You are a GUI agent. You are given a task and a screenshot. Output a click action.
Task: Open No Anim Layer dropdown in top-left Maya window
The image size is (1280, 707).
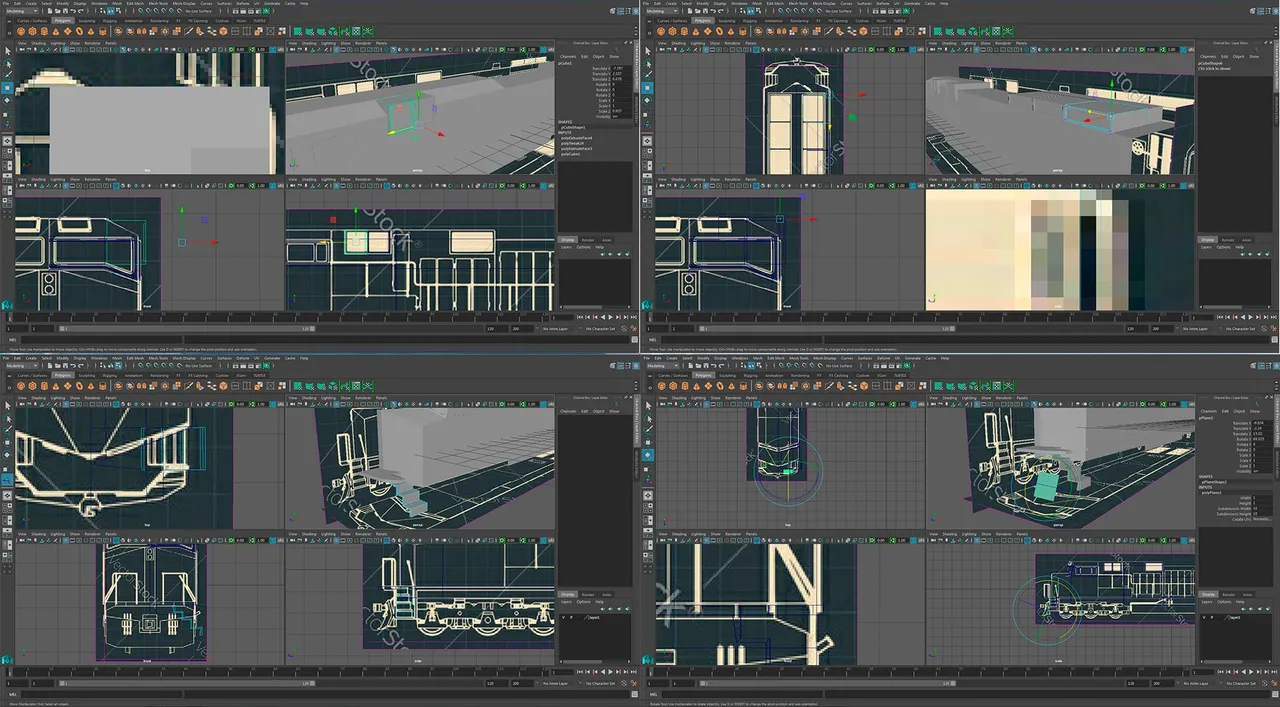553,330
